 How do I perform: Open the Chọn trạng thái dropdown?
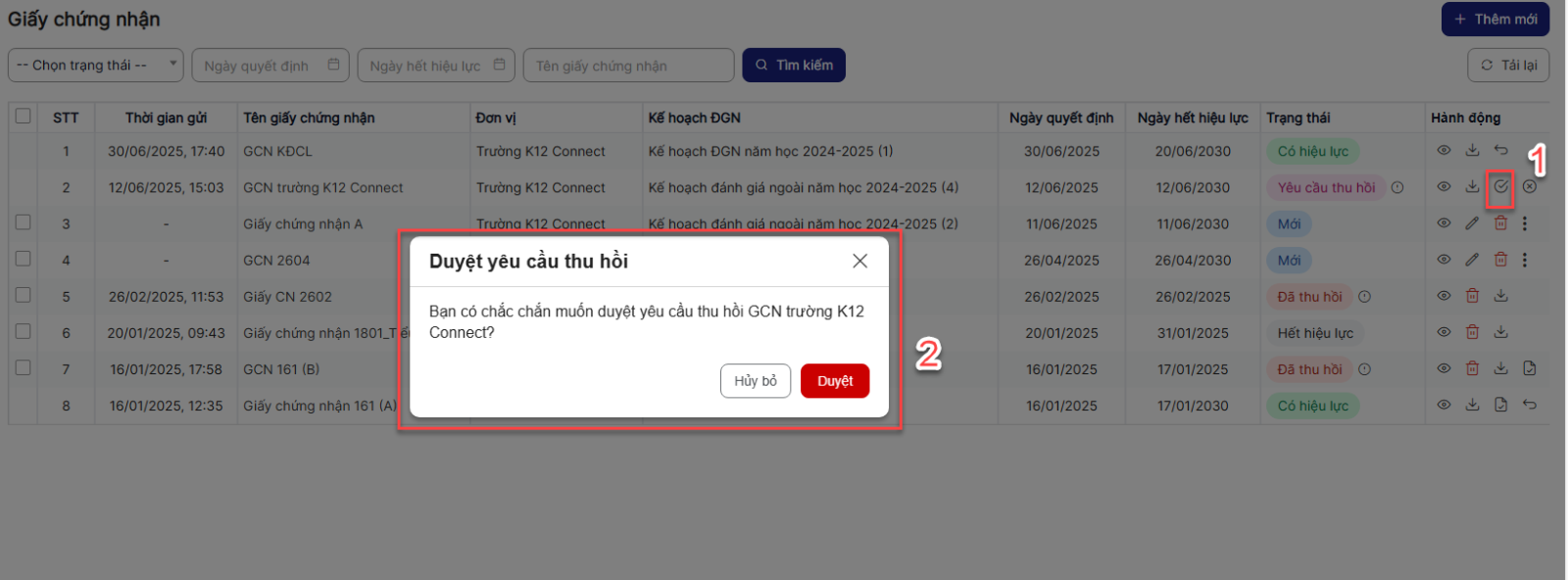[96, 66]
